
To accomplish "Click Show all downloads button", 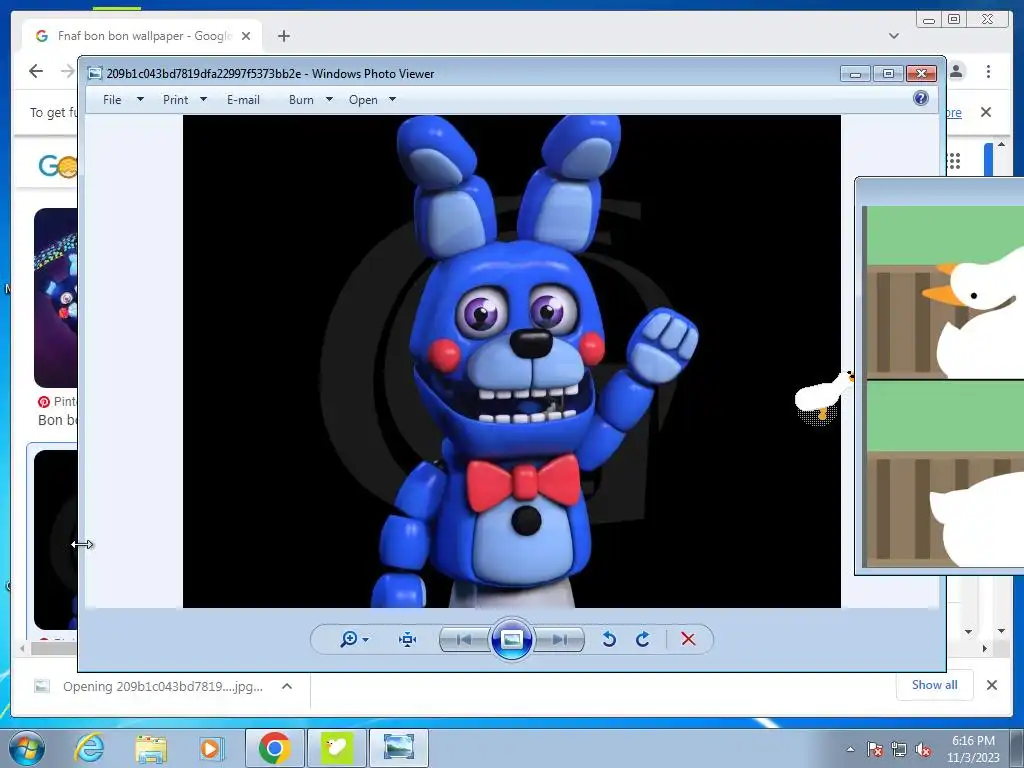I will tap(935, 684).
